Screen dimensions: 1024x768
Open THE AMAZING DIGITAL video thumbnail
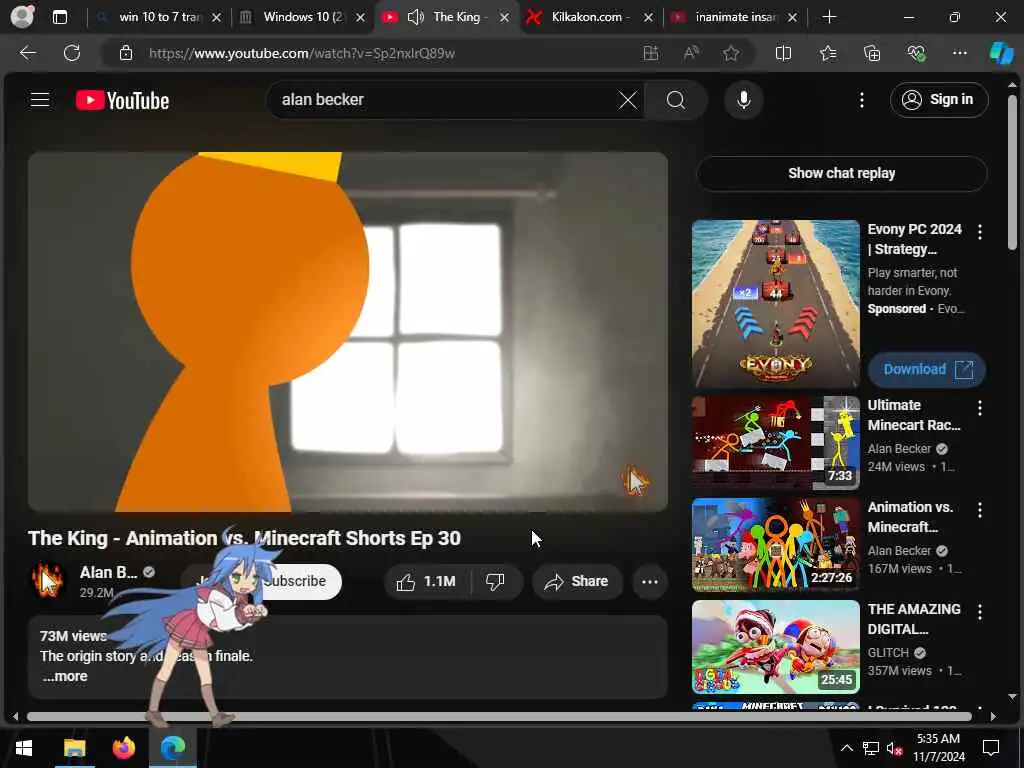[x=775, y=647]
